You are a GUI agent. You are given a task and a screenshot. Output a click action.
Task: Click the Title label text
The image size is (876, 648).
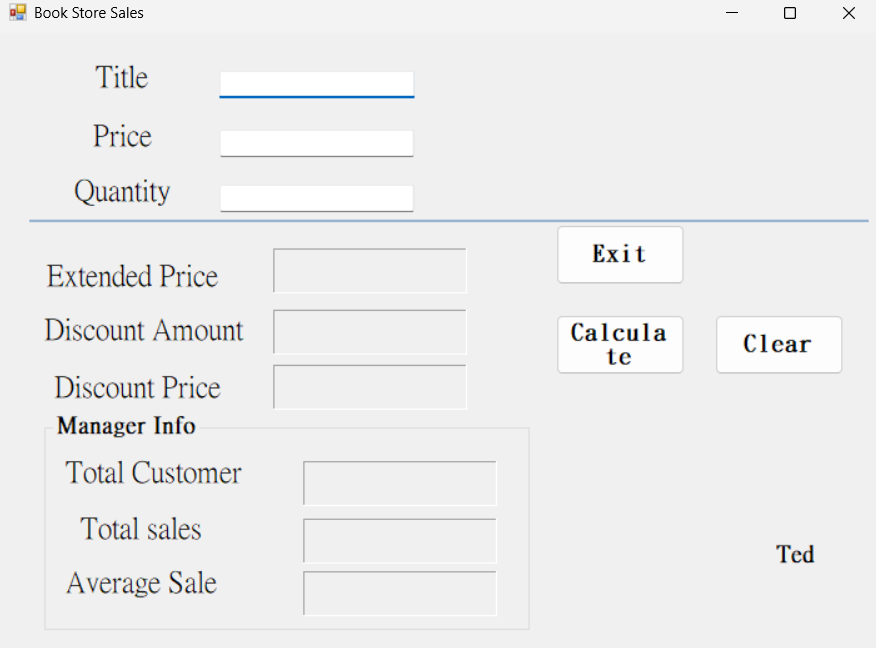[x=122, y=78]
